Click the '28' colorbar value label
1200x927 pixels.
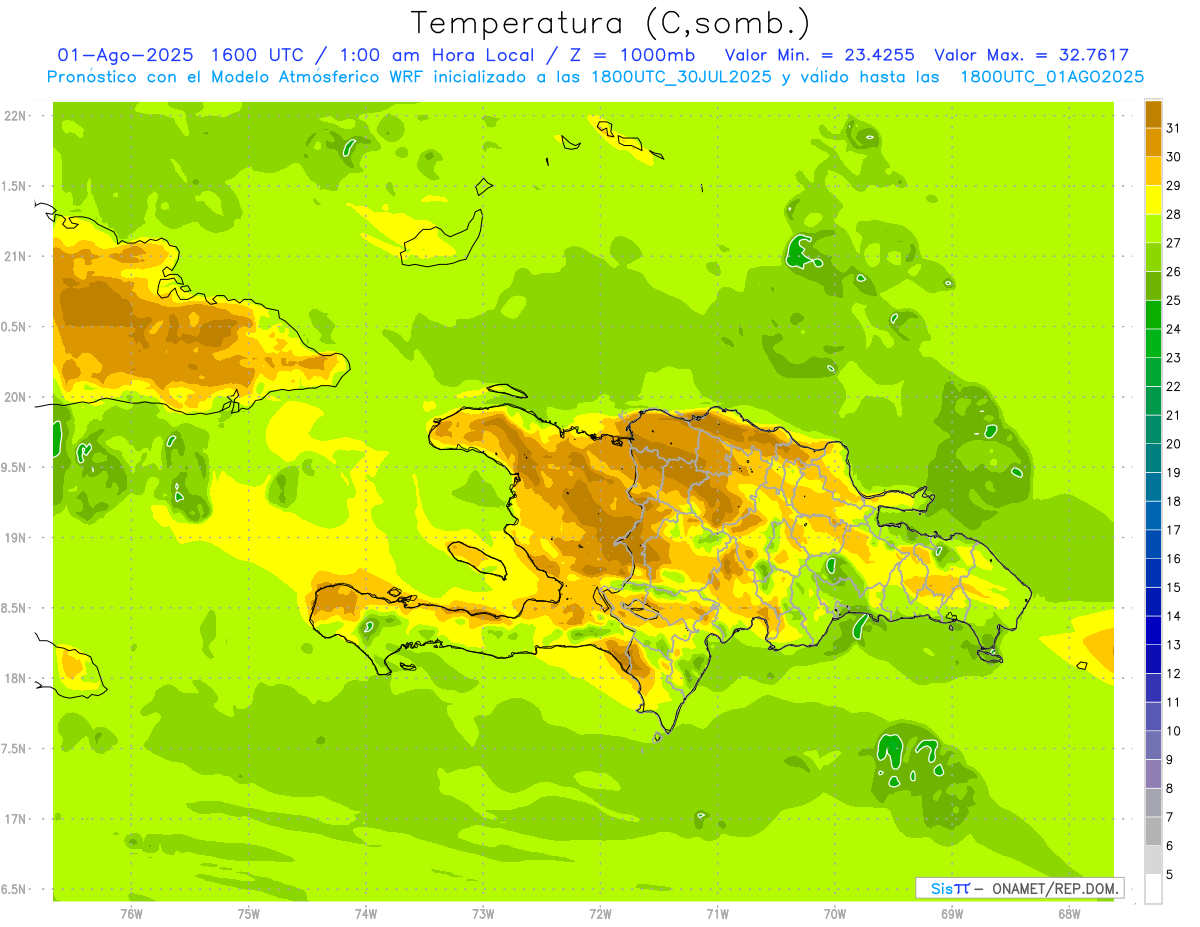tap(1173, 213)
